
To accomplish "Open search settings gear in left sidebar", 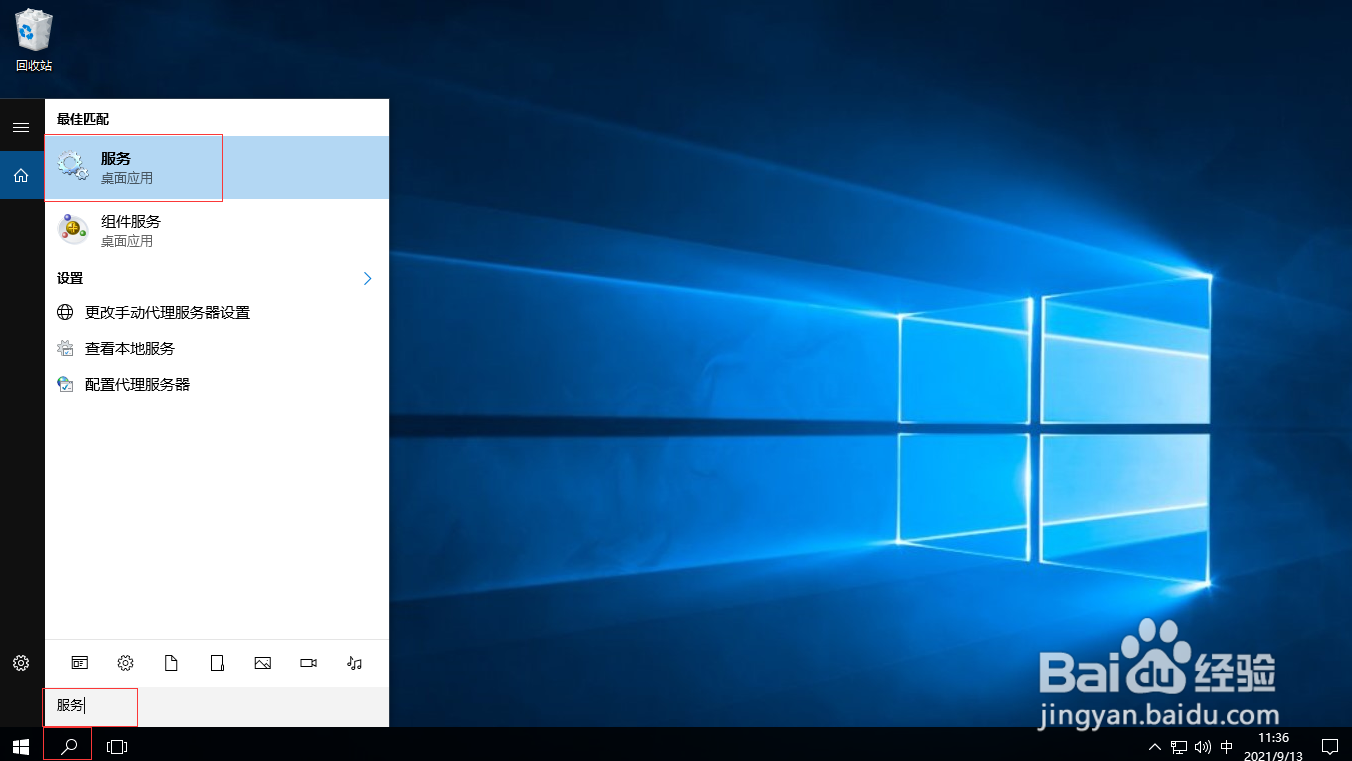I will pos(21,663).
